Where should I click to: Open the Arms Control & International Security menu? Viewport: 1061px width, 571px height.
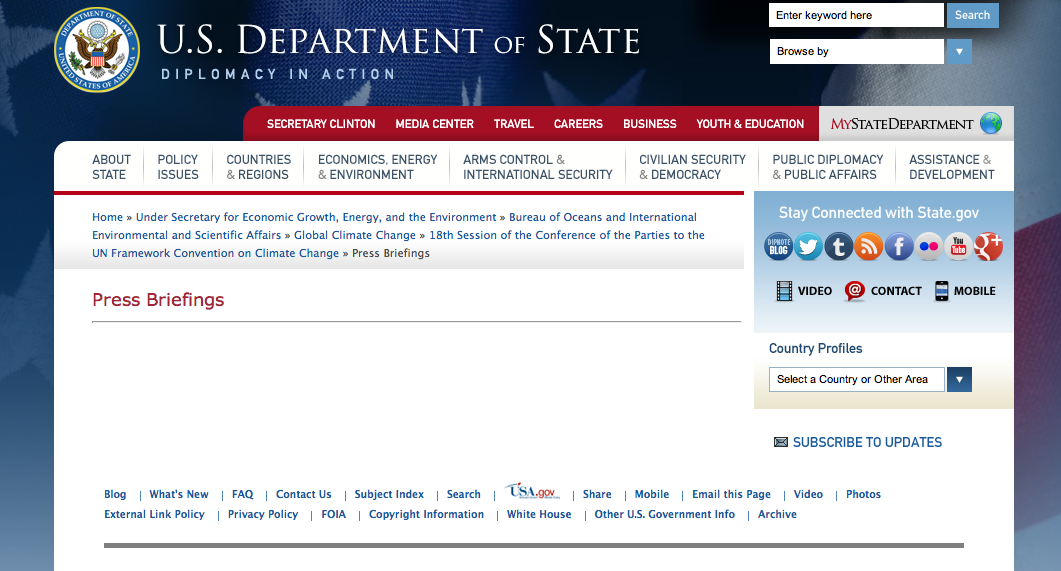(537, 167)
